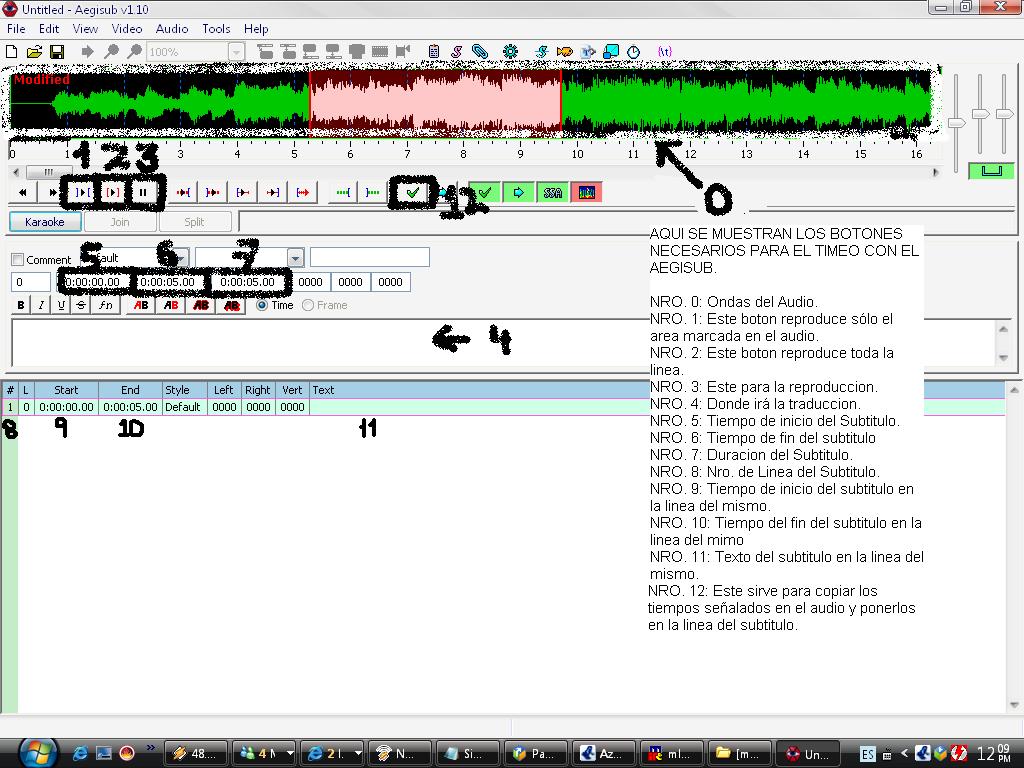Open Automation via the gear icon
Image resolution: width=1024 pixels, height=768 pixels.
[510, 52]
